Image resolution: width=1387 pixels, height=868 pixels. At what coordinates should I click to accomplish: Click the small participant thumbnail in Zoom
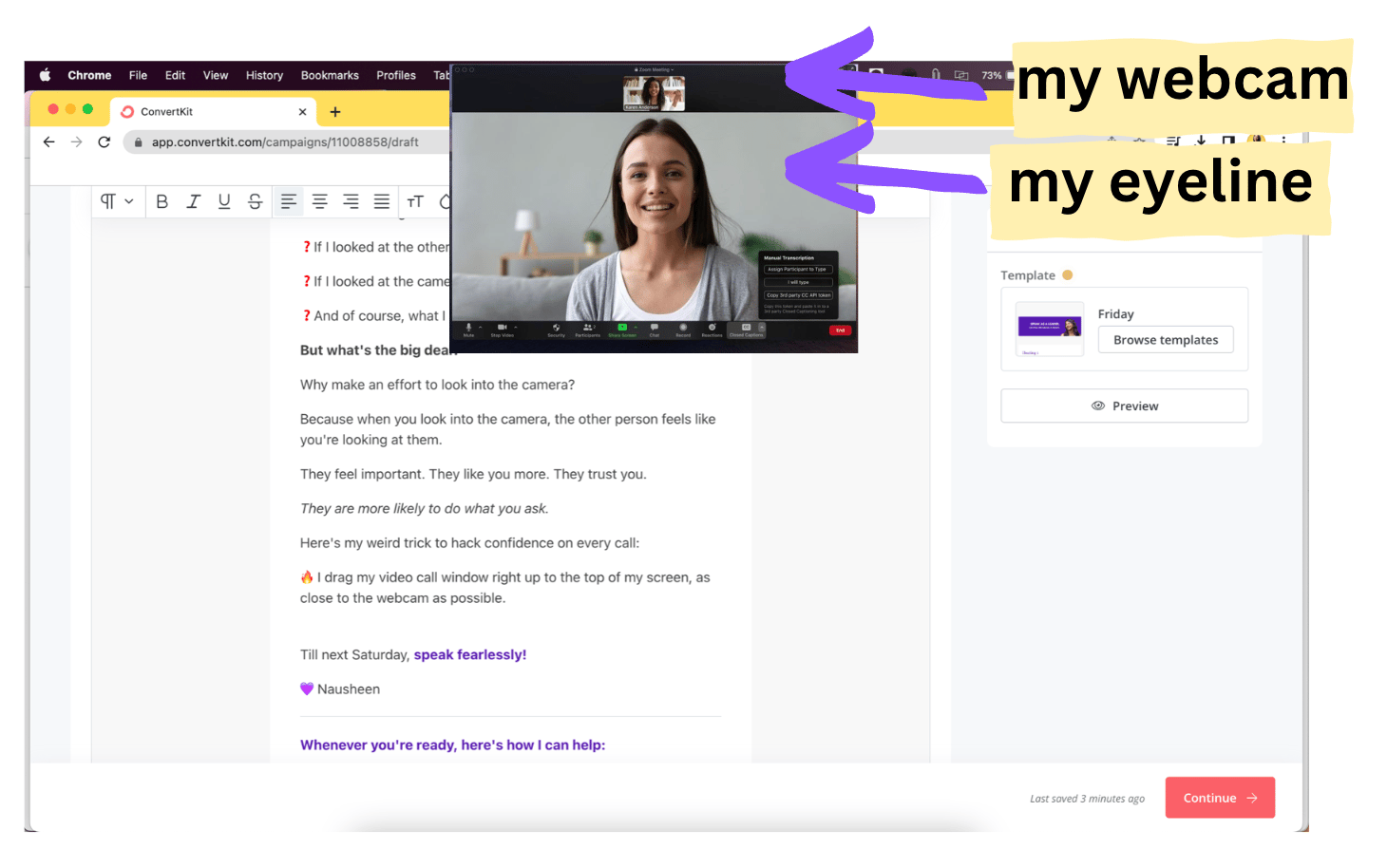coord(654,93)
